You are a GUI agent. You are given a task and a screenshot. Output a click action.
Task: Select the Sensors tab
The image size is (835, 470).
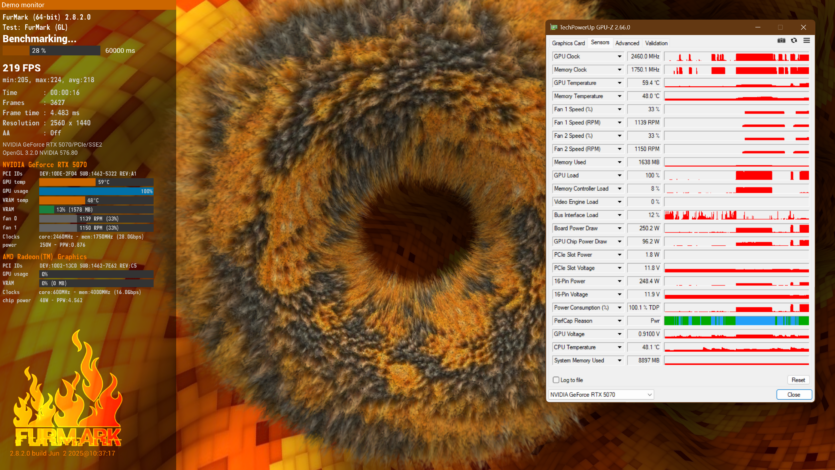pos(600,43)
